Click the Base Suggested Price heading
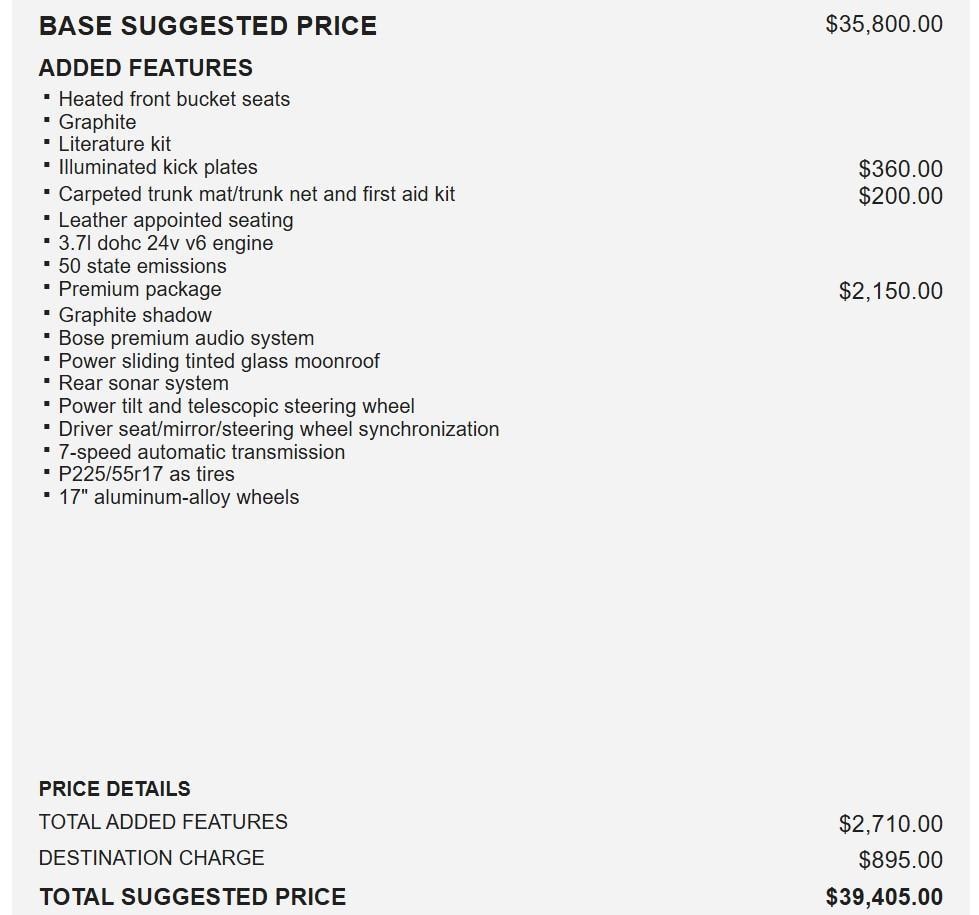Viewport: 979px width, 915px height. pos(208,26)
